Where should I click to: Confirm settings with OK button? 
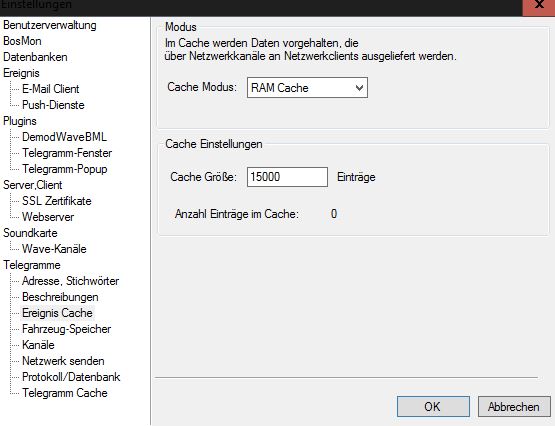(433, 407)
